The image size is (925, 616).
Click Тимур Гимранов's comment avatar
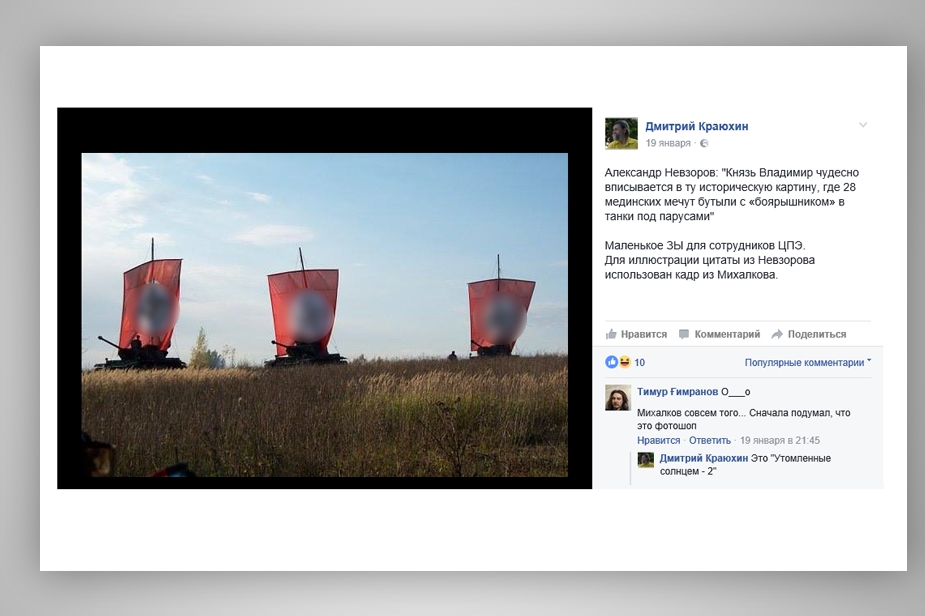618,397
